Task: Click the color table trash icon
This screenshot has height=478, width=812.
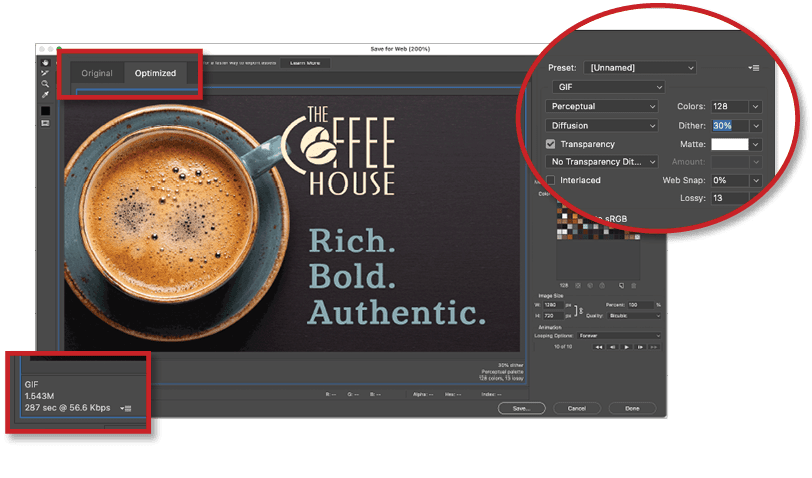Action: [633, 285]
